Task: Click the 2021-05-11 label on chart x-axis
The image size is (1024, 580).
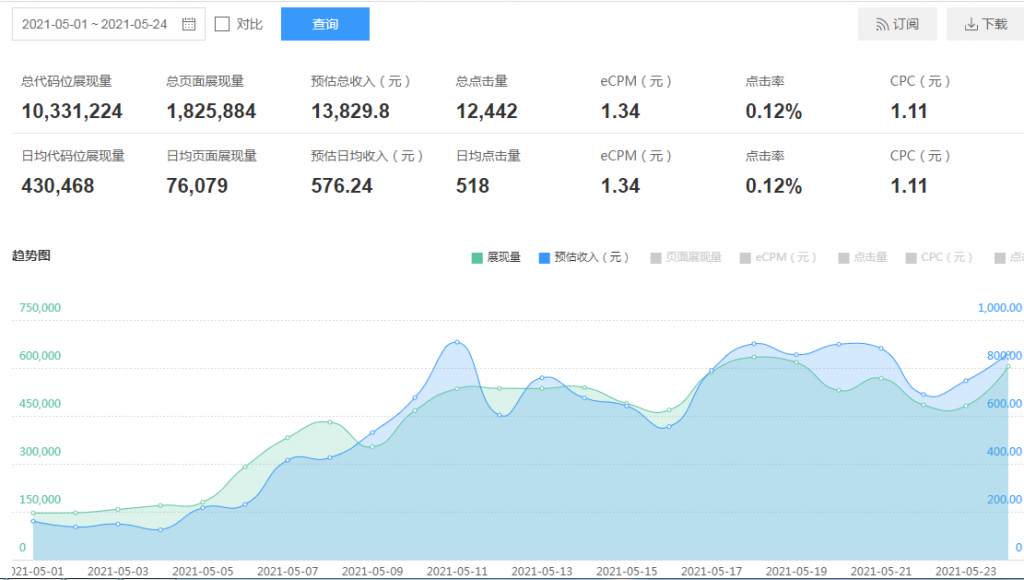Action: pos(457,571)
